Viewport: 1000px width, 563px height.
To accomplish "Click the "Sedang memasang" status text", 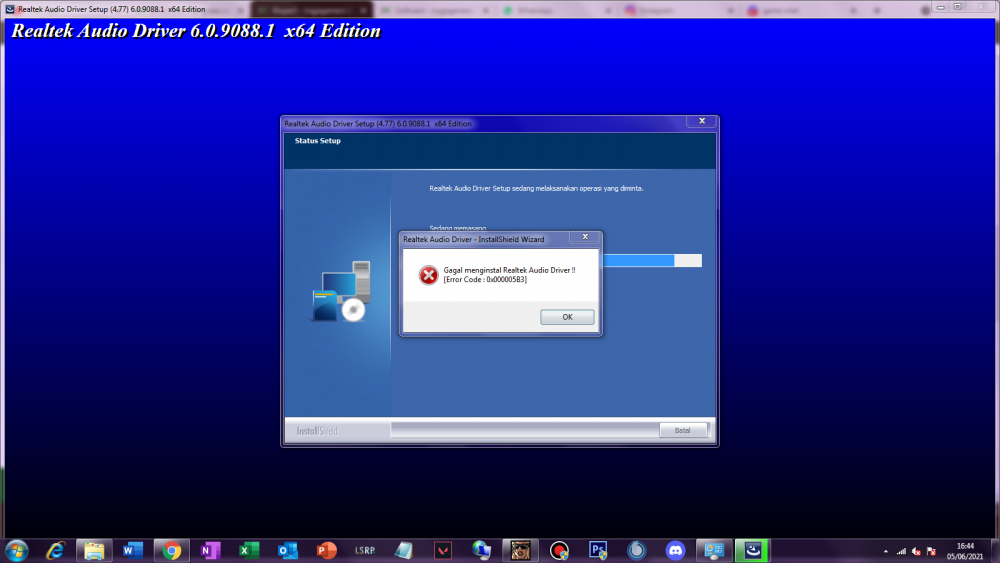I will [x=457, y=228].
